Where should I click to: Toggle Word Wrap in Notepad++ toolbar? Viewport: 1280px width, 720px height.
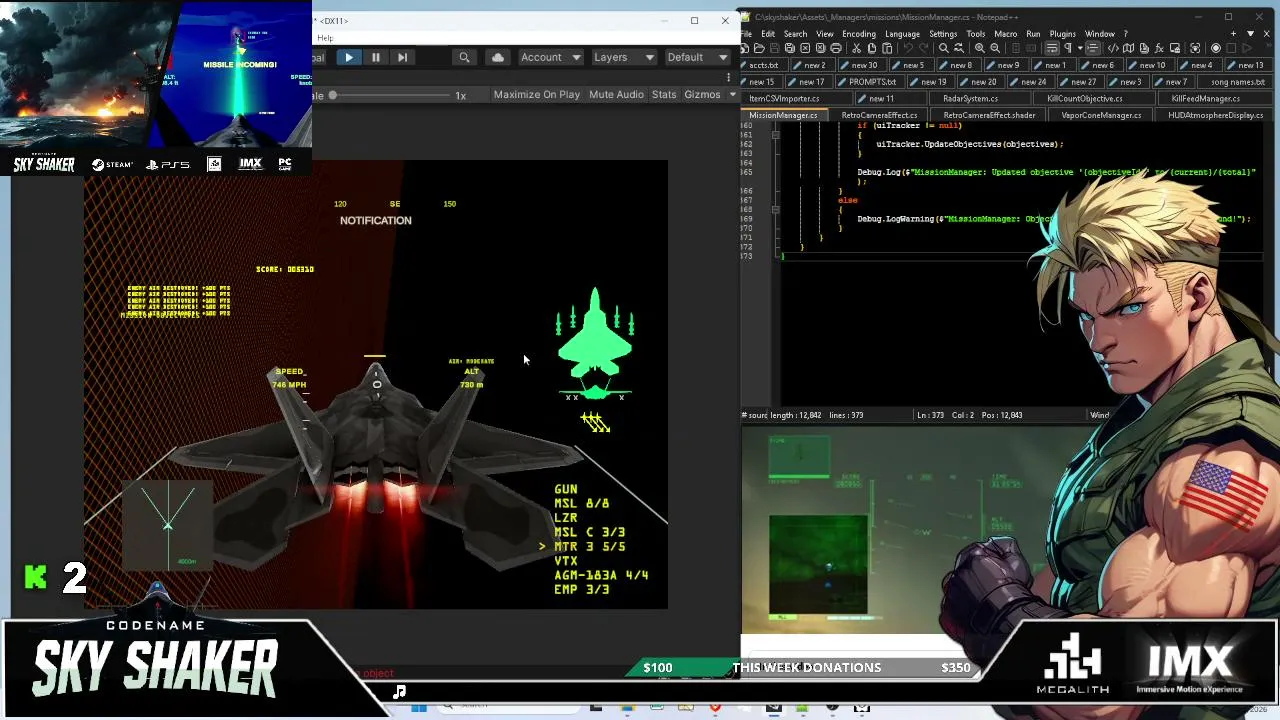pyautogui.click(x=1052, y=48)
